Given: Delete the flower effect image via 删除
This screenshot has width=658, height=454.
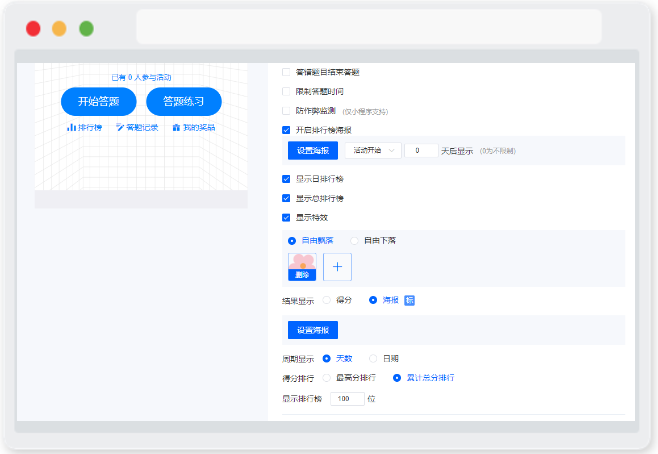Looking at the screenshot, I should point(302,275).
